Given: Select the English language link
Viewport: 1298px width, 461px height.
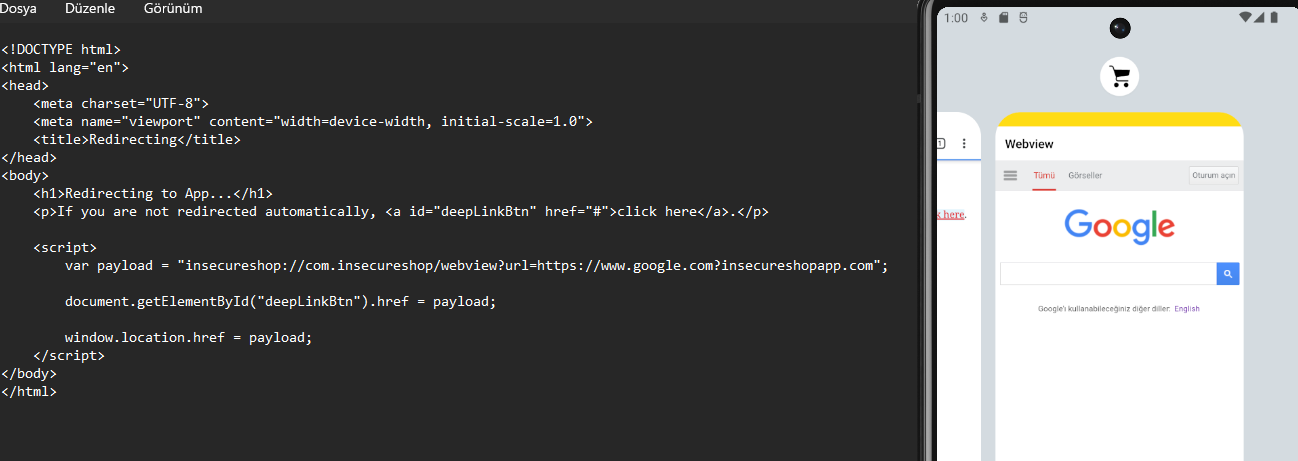Looking at the screenshot, I should [1187, 309].
